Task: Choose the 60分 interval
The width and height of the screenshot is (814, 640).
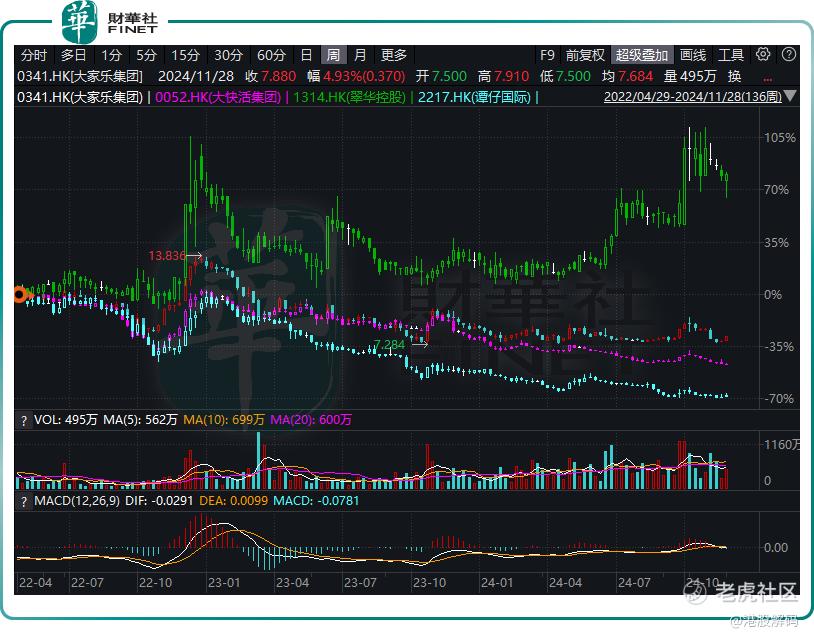Action: point(272,55)
